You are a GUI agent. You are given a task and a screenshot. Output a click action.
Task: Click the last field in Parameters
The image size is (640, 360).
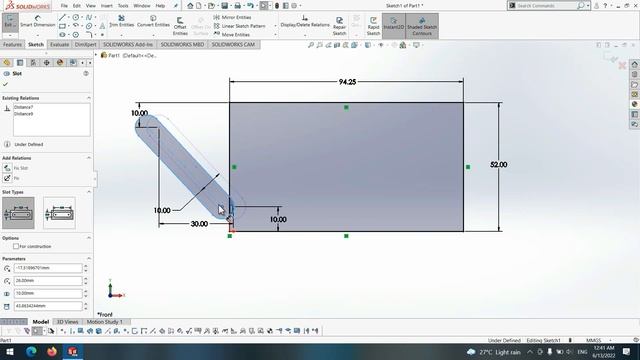(x=48, y=306)
